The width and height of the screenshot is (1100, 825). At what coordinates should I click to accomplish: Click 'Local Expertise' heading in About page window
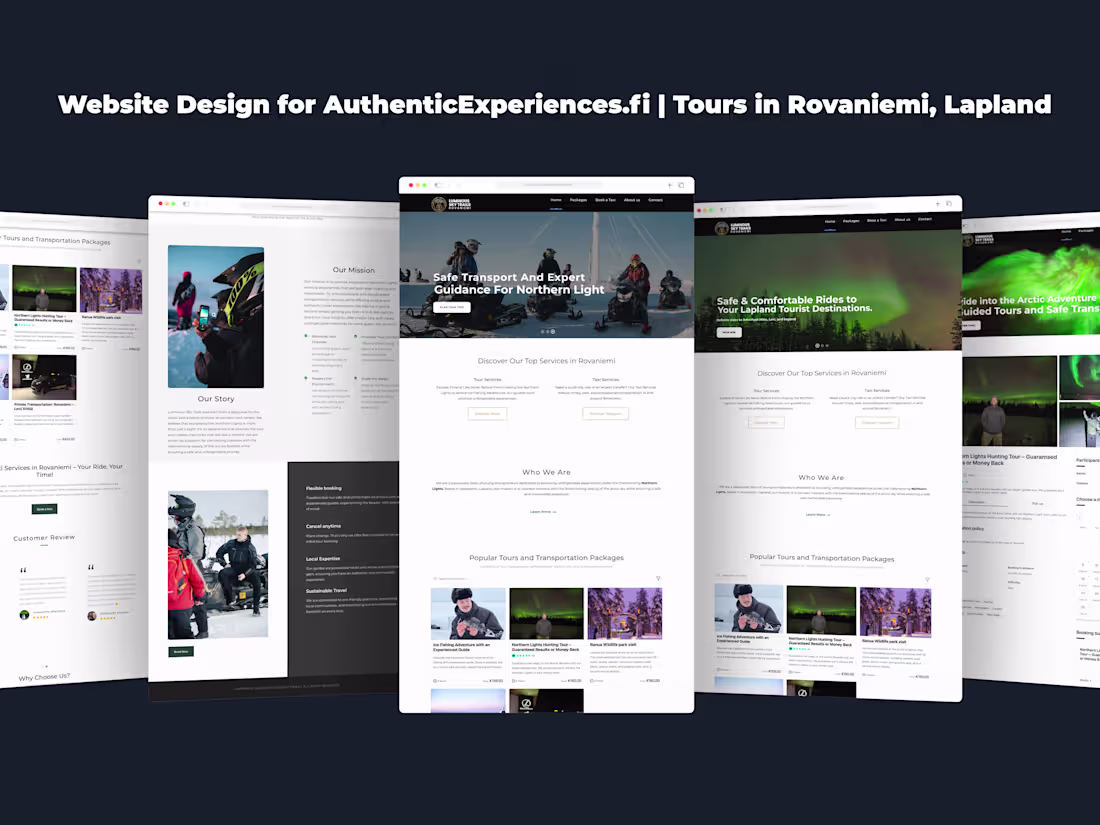pos(323,558)
